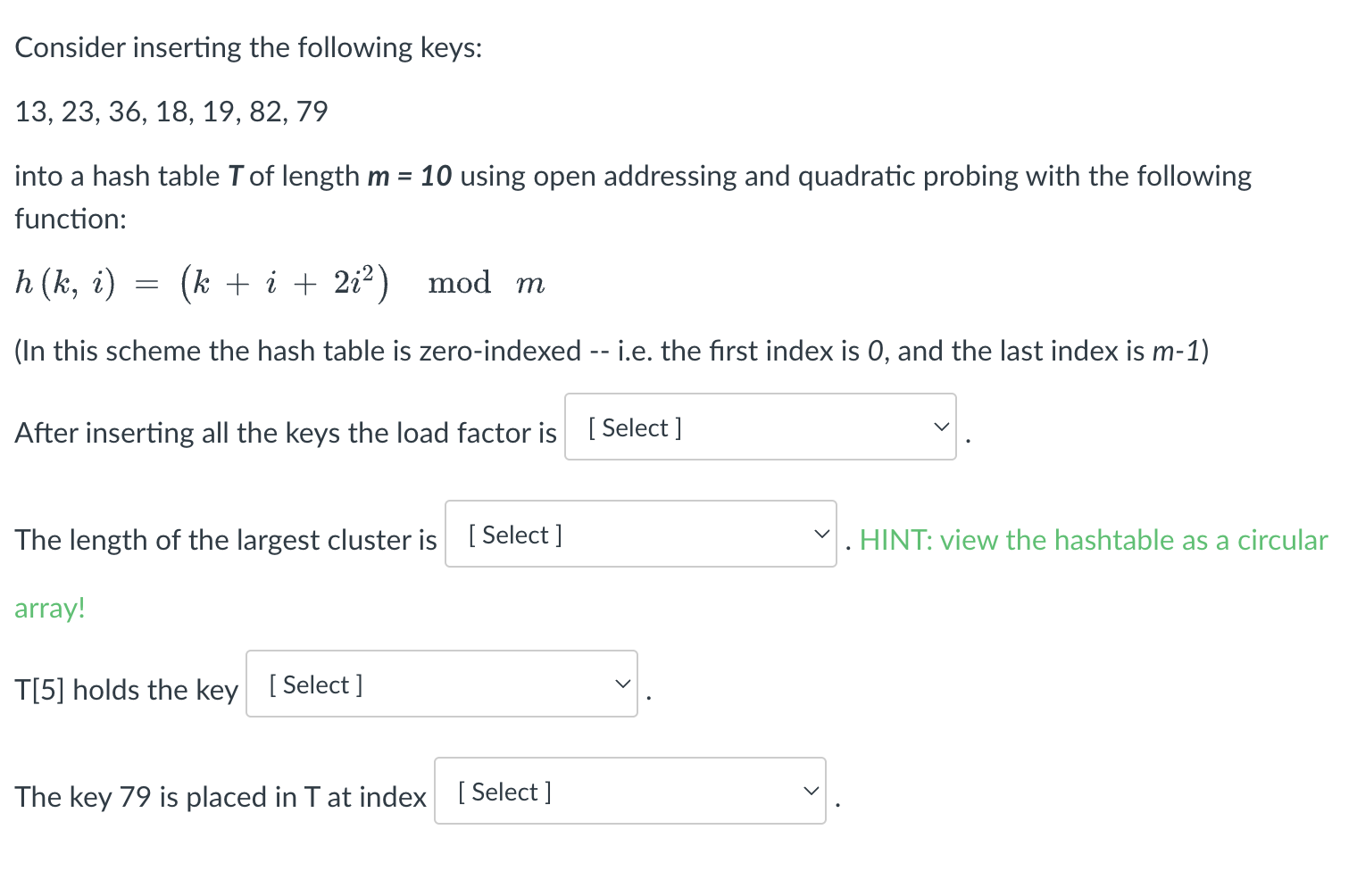Expand the chevron on the largest cluster dropdown
The width and height of the screenshot is (1357, 896).
coord(820,534)
